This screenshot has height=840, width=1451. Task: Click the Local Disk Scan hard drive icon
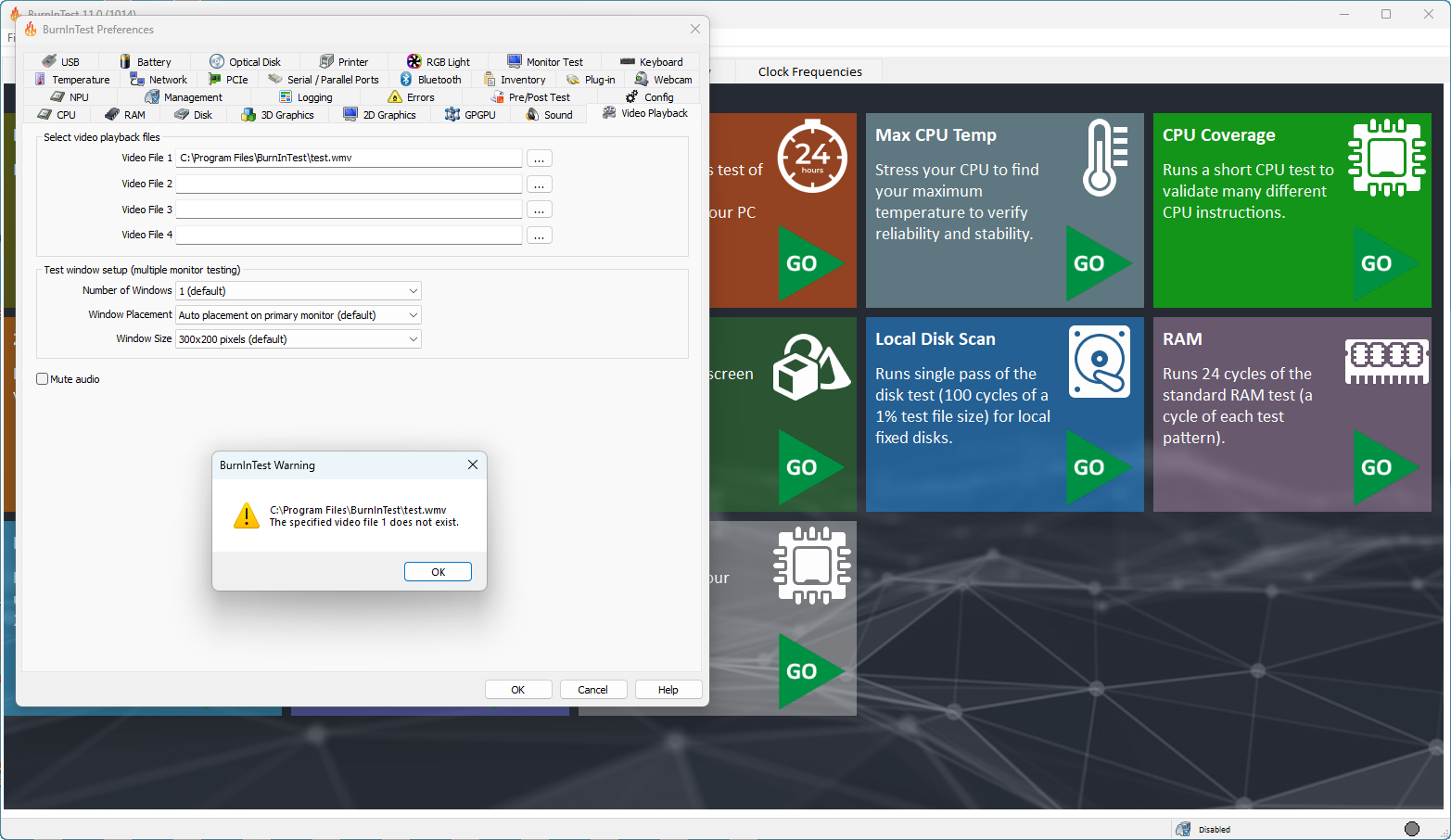pos(1100,361)
